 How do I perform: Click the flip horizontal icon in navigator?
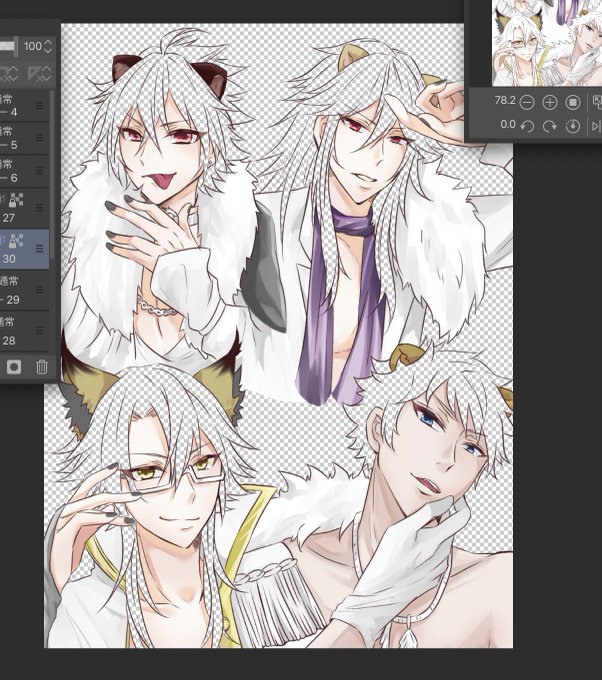[x=597, y=126]
